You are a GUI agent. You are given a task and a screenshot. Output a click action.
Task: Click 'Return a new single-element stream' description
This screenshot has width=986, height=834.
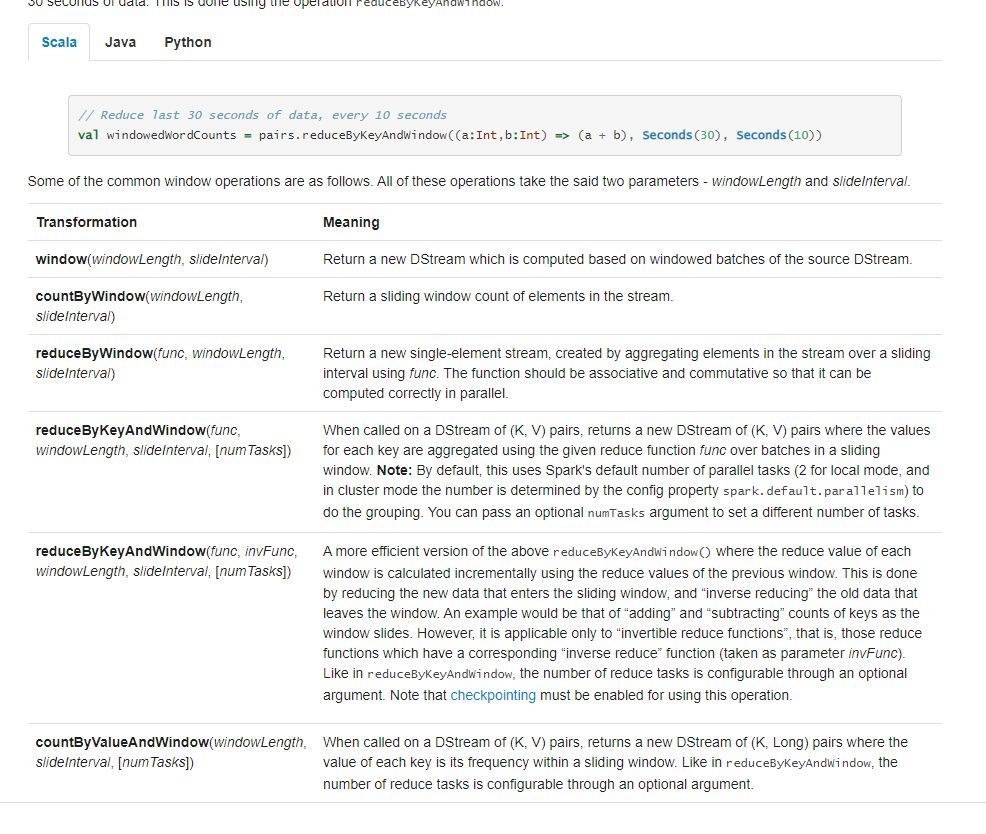(627, 373)
